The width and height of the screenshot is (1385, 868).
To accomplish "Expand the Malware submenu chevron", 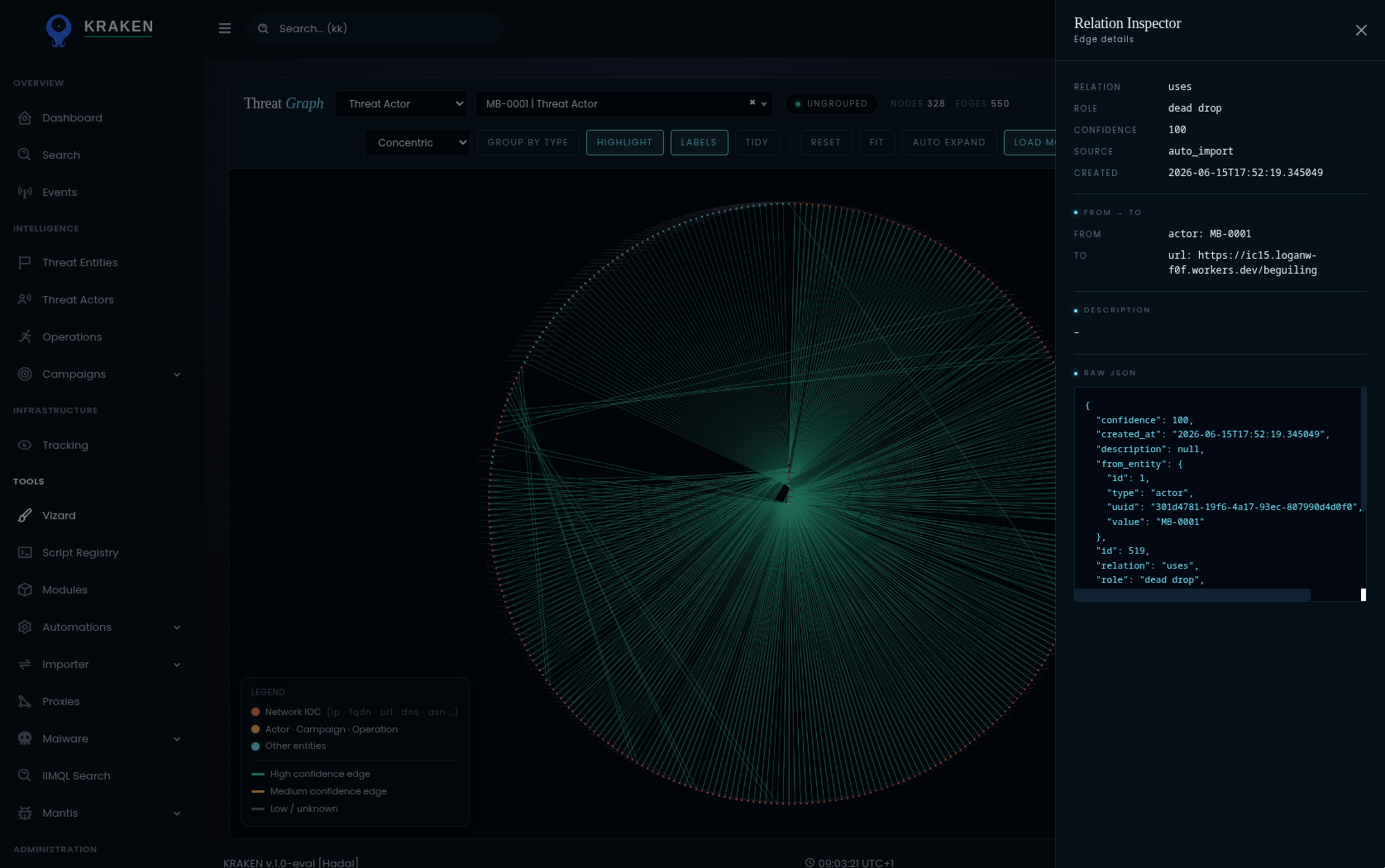I will pos(177,739).
